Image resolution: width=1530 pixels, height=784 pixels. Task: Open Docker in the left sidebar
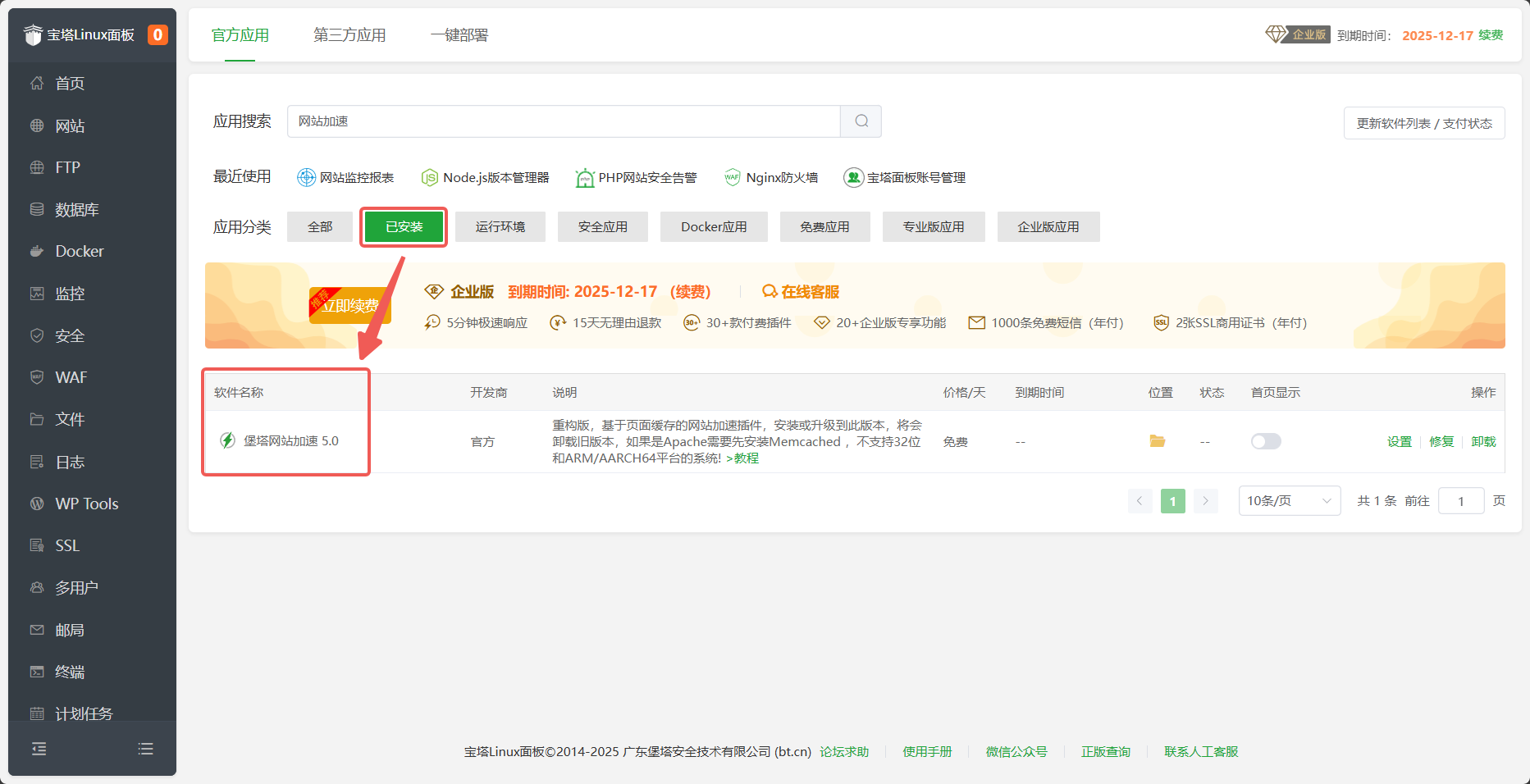(80, 251)
